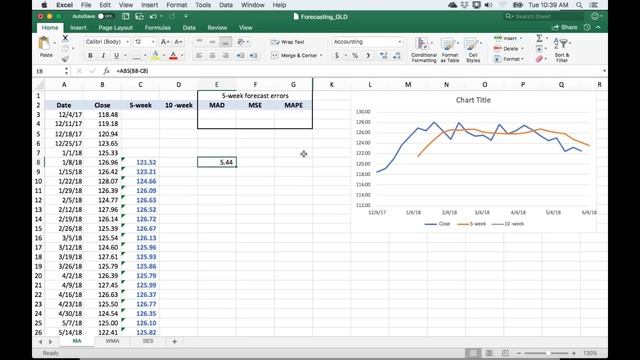Toggle the AutoSave switch
Image resolution: width=640 pixels, height=360 pixels.
[x=105, y=16]
